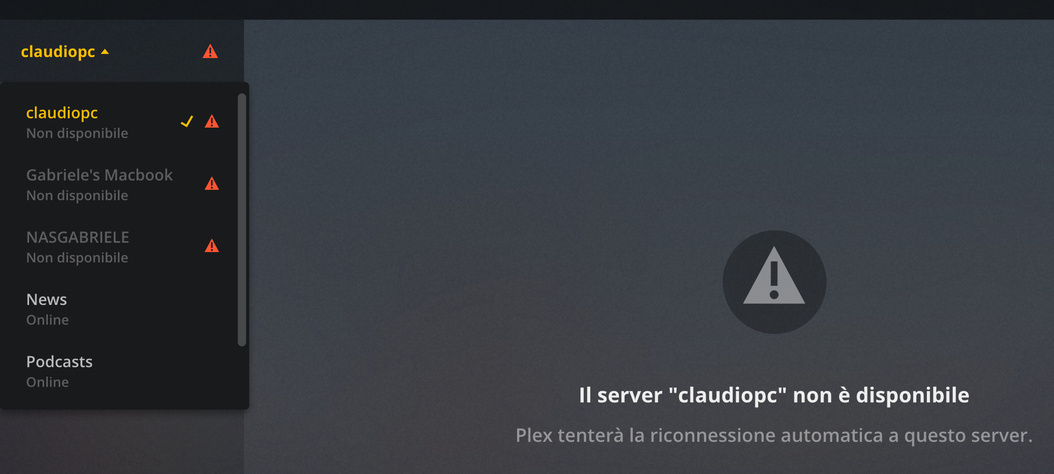Click NASGABRIELE warning triangle icon
This screenshot has width=1054, height=474.
click(x=212, y=246)
